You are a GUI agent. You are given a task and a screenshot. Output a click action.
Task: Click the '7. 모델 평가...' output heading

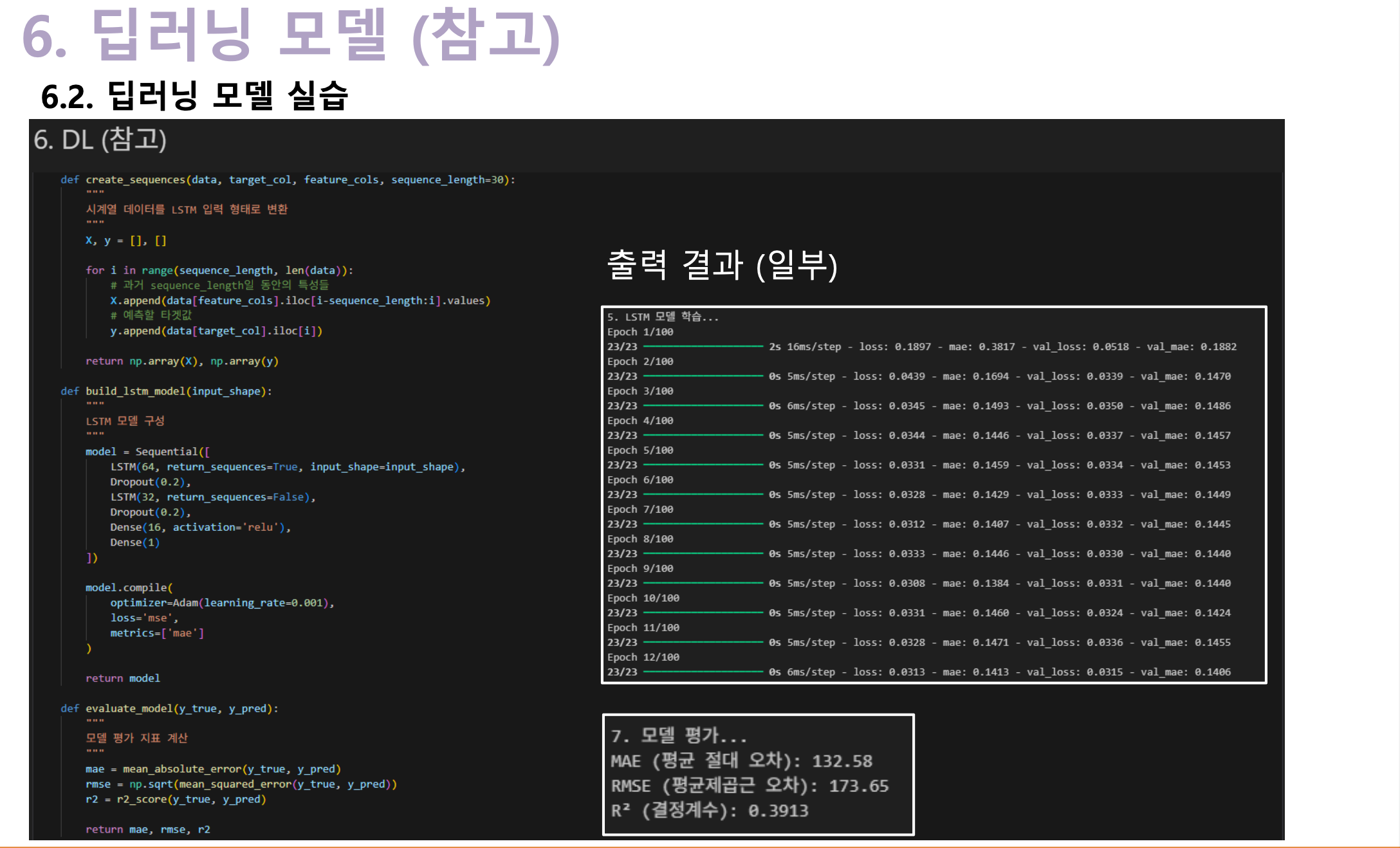[x=679, y=735]
